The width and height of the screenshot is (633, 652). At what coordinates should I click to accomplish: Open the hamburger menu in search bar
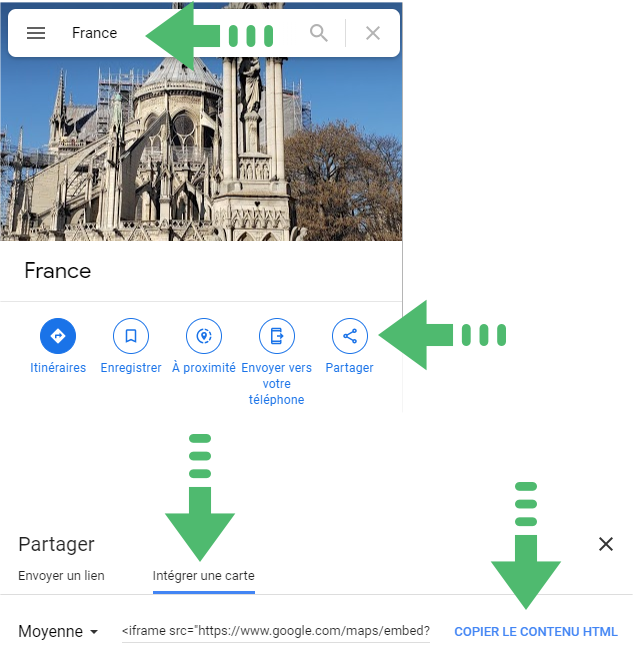click(36, 33)
